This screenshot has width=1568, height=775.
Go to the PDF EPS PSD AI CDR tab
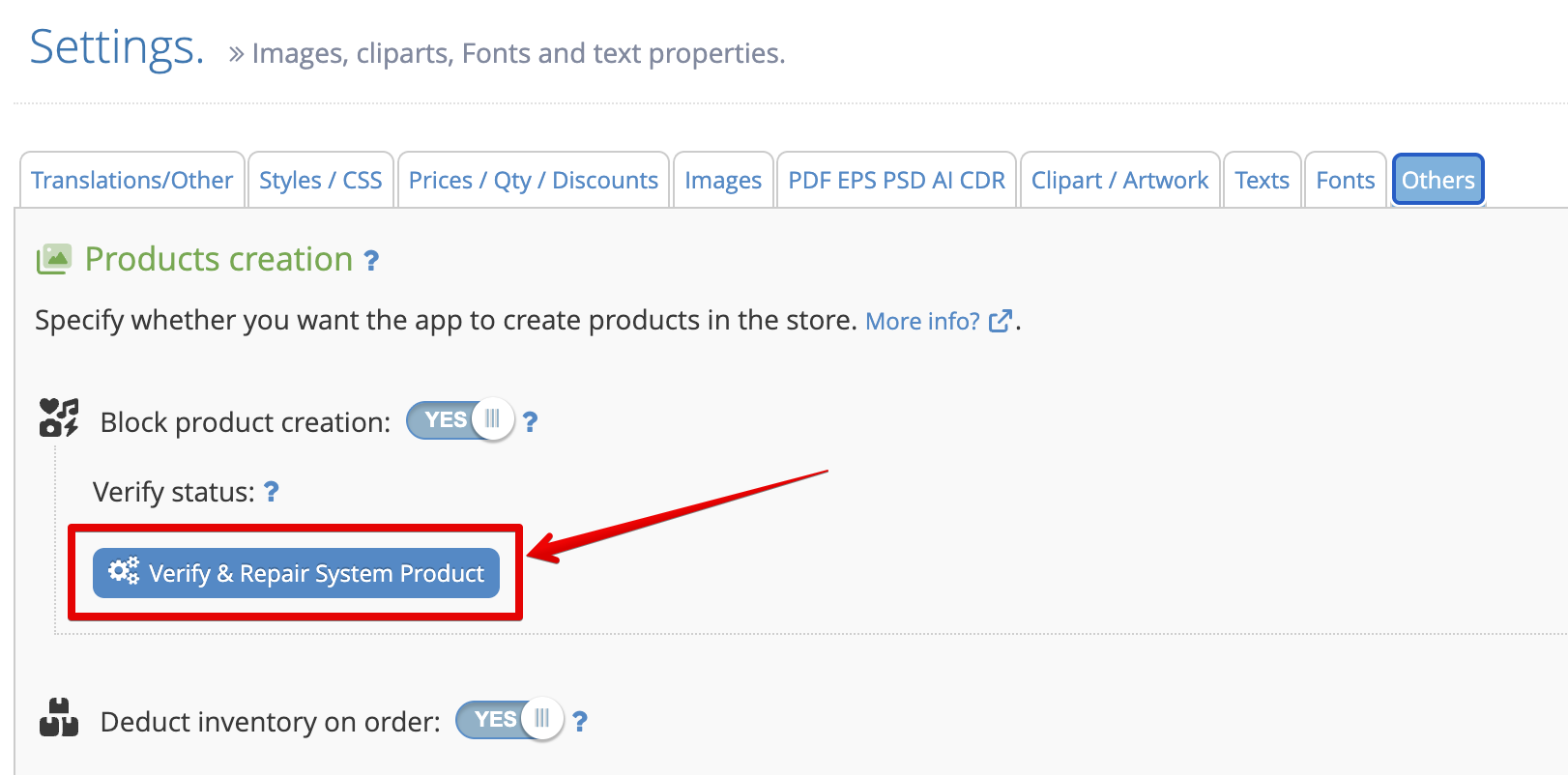[896, 180]
